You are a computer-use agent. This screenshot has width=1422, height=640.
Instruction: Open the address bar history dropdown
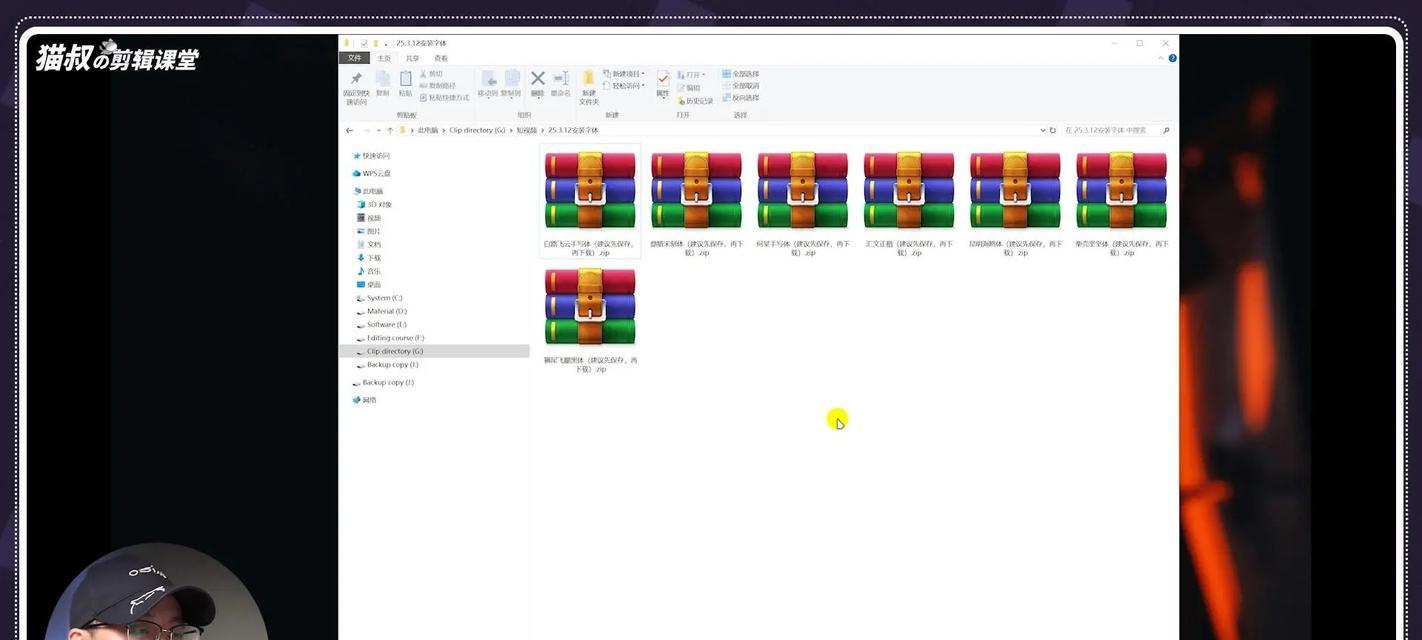[1043, 130]
